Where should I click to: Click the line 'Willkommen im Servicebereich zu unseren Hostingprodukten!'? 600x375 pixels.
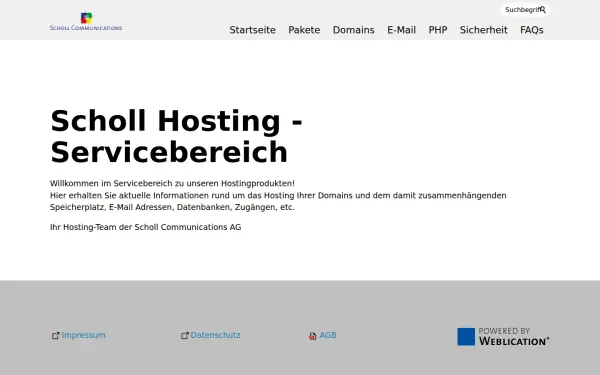point(172,183)
